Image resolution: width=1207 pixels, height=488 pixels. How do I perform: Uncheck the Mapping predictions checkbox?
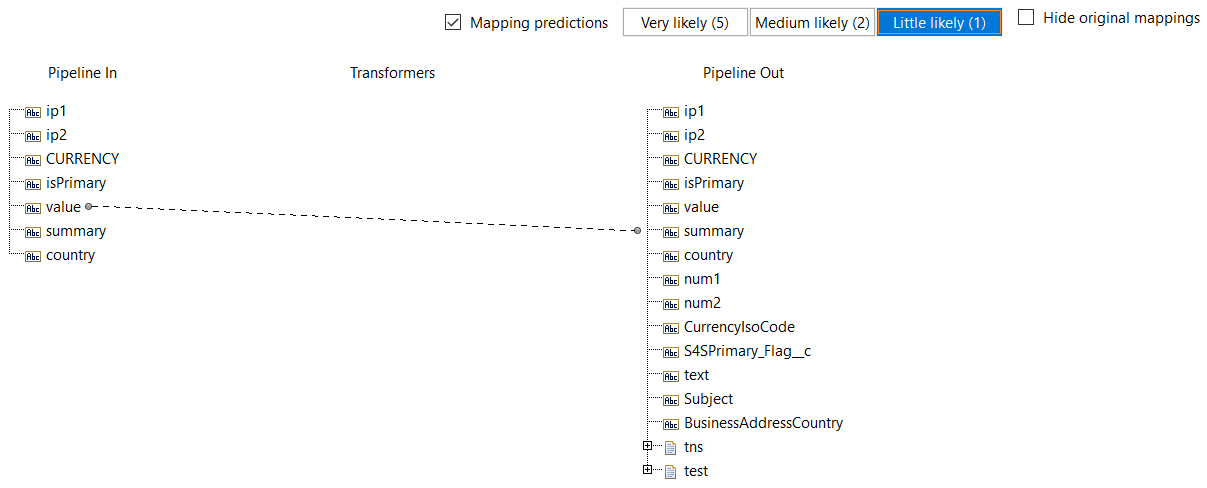click(453, 23)
